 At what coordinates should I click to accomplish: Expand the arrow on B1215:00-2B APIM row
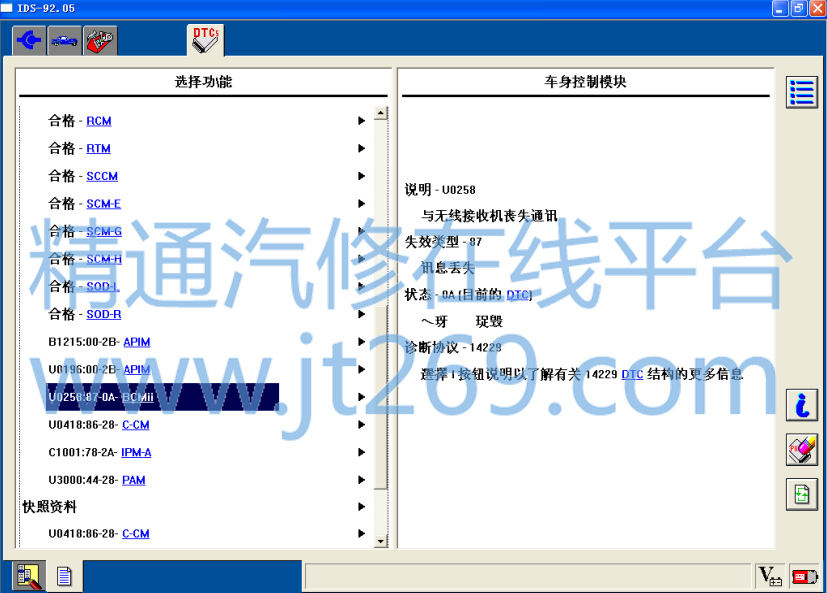click(361, 342)
